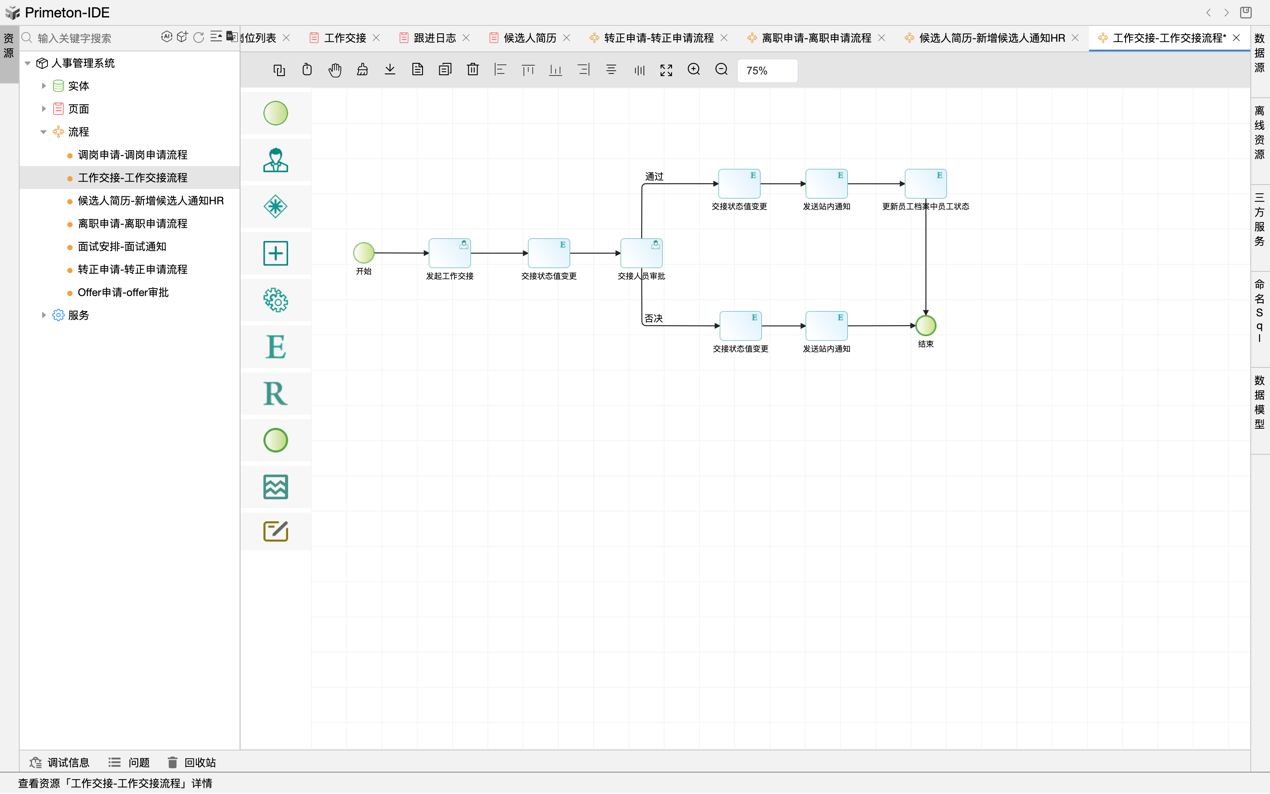Image resolution: width=1270 pixels, height=794 pixels.
Task: Center-align nodes horizontally icon
Action: pos(611,70)
